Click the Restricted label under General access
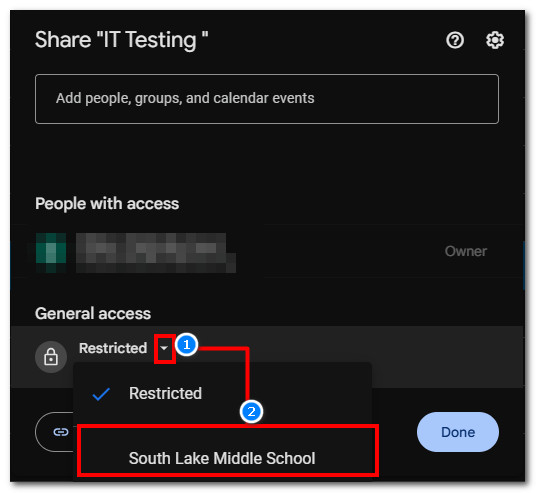 (x=113, y=348)
